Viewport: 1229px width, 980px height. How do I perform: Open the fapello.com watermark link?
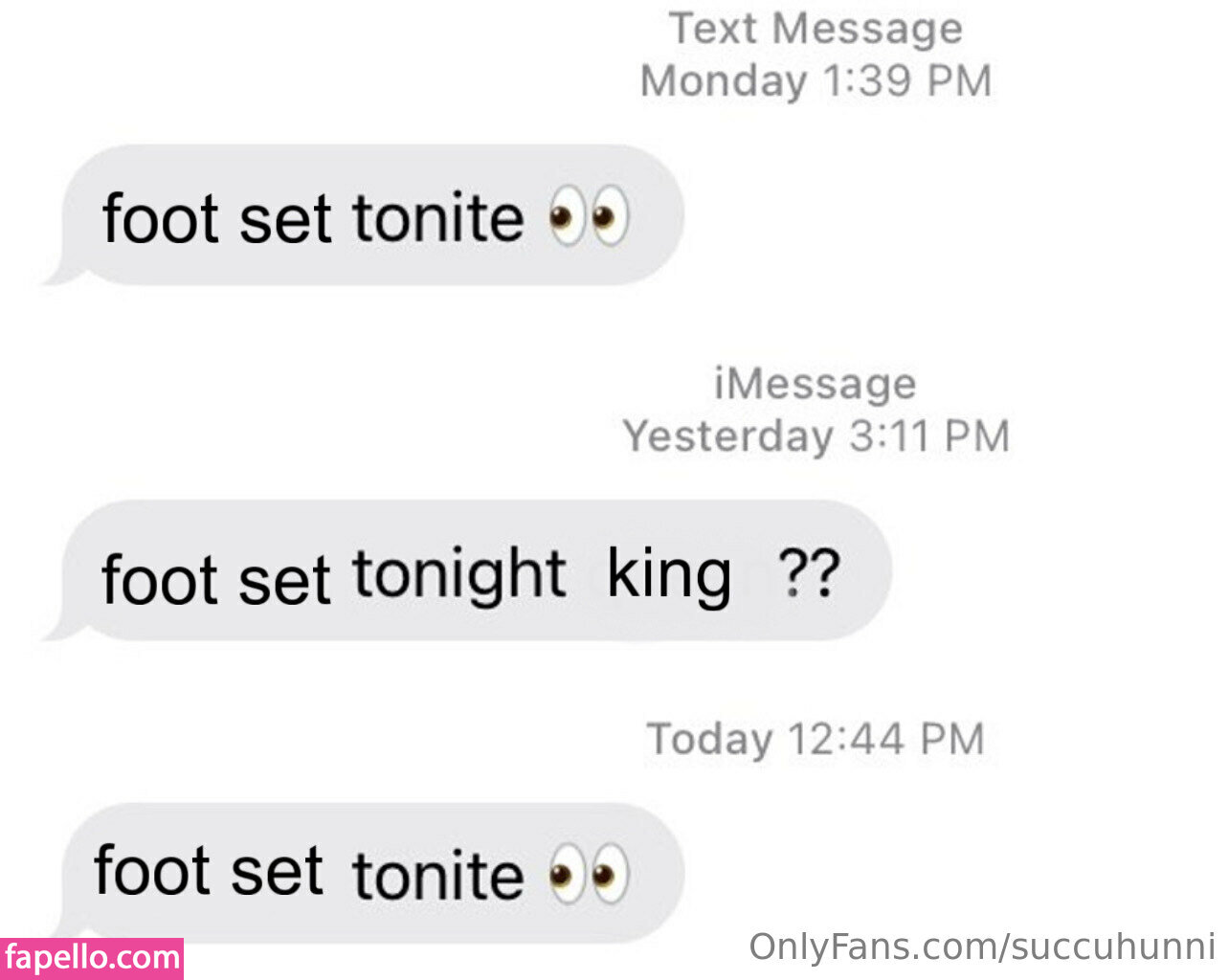point(92,958)
